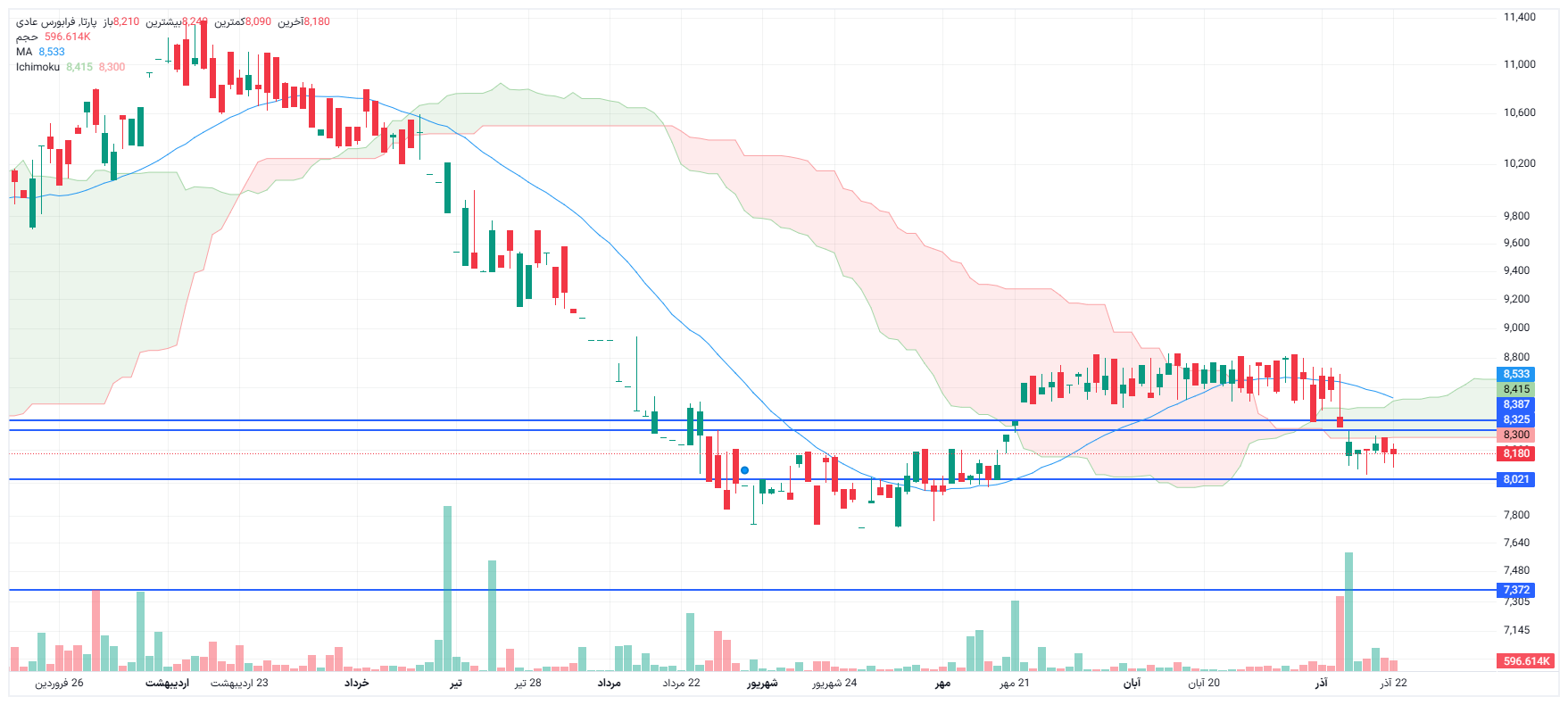The height and width of the screenshot is (705, 1568).
Task: Click the خرداد month label on time axis
Action: pyautogui.click(x=356, y=684)
